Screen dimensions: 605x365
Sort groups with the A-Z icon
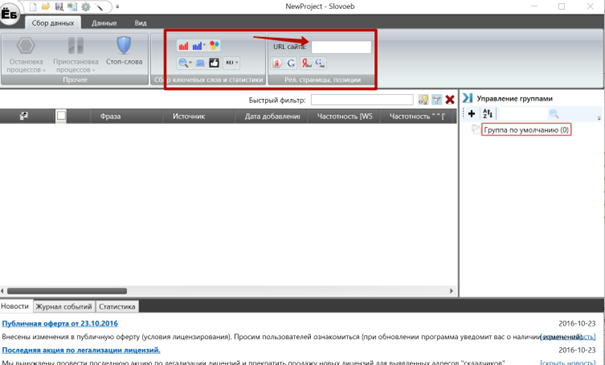coord(487,113)
